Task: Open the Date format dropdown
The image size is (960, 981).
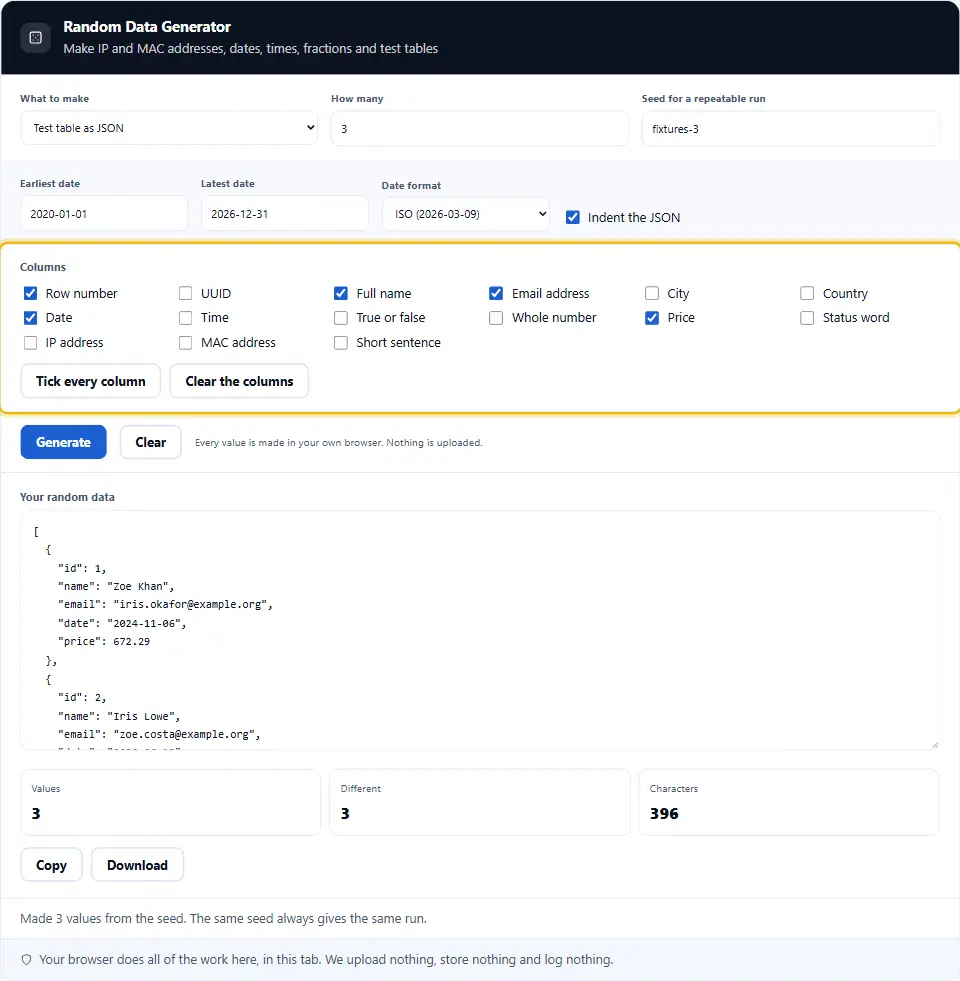Action: [x=466, y=214]
